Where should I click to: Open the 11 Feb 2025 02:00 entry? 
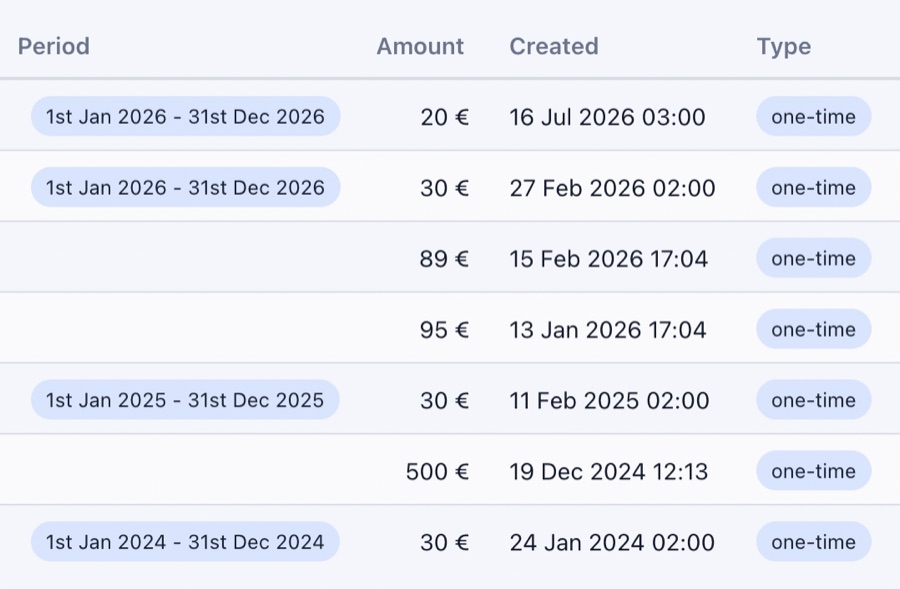(x=609, y=400)
